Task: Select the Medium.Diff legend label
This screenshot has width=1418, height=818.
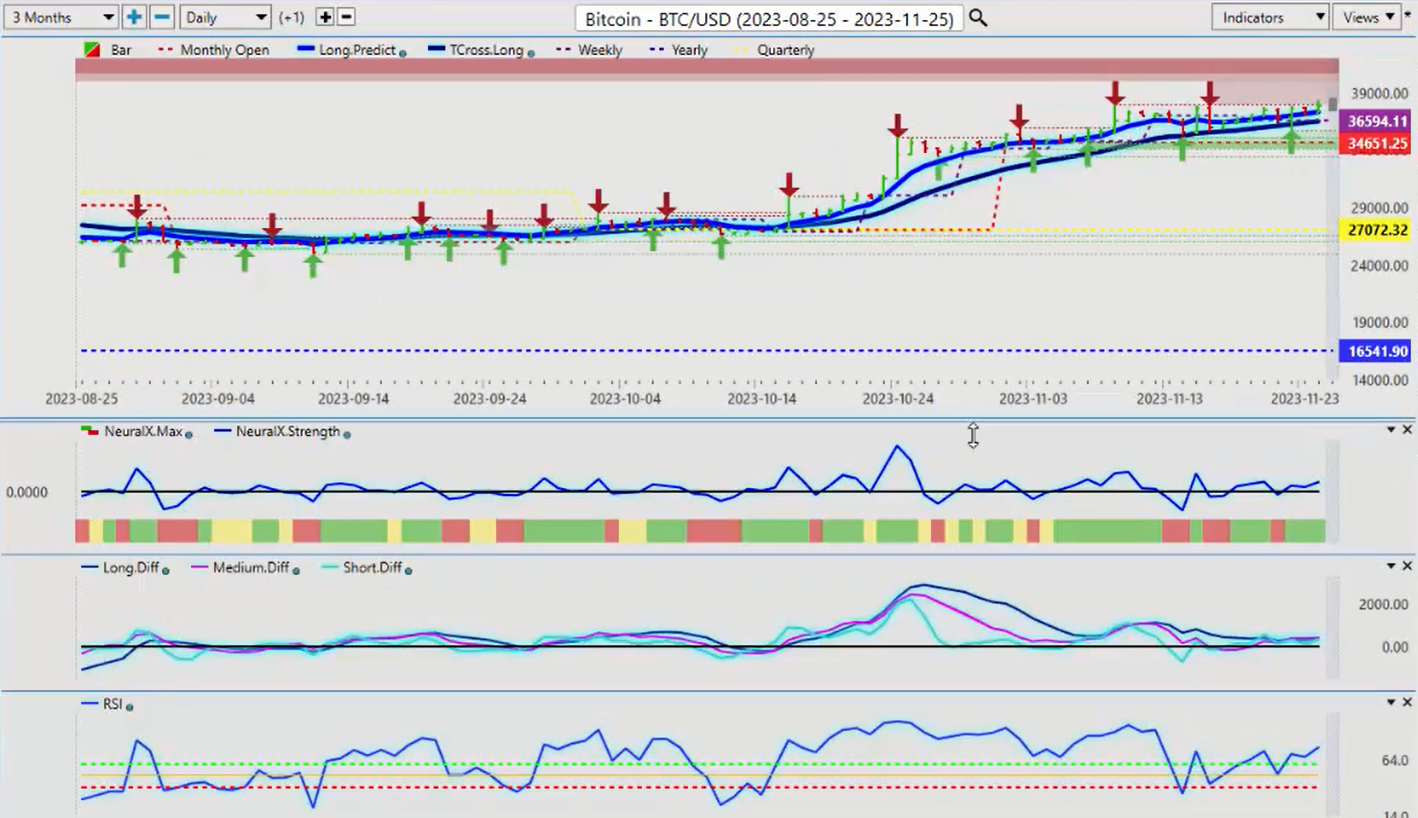Action: [x=250, y=567]
